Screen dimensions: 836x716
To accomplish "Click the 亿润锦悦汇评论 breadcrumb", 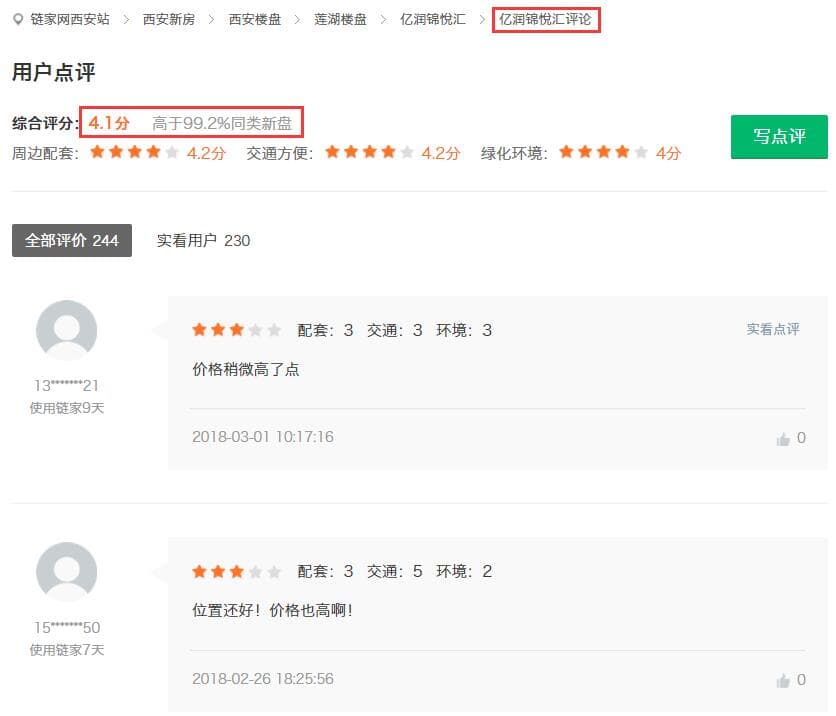I will coord(546,19).
